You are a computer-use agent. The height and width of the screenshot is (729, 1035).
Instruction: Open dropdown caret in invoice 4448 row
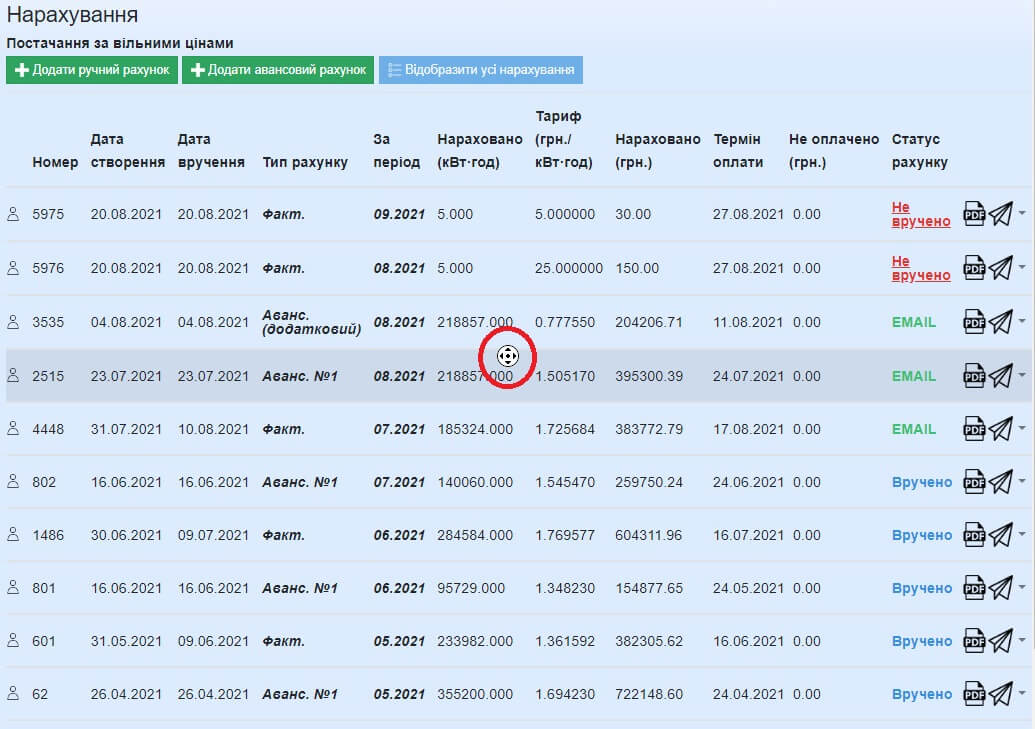(x=1022, y=429)
